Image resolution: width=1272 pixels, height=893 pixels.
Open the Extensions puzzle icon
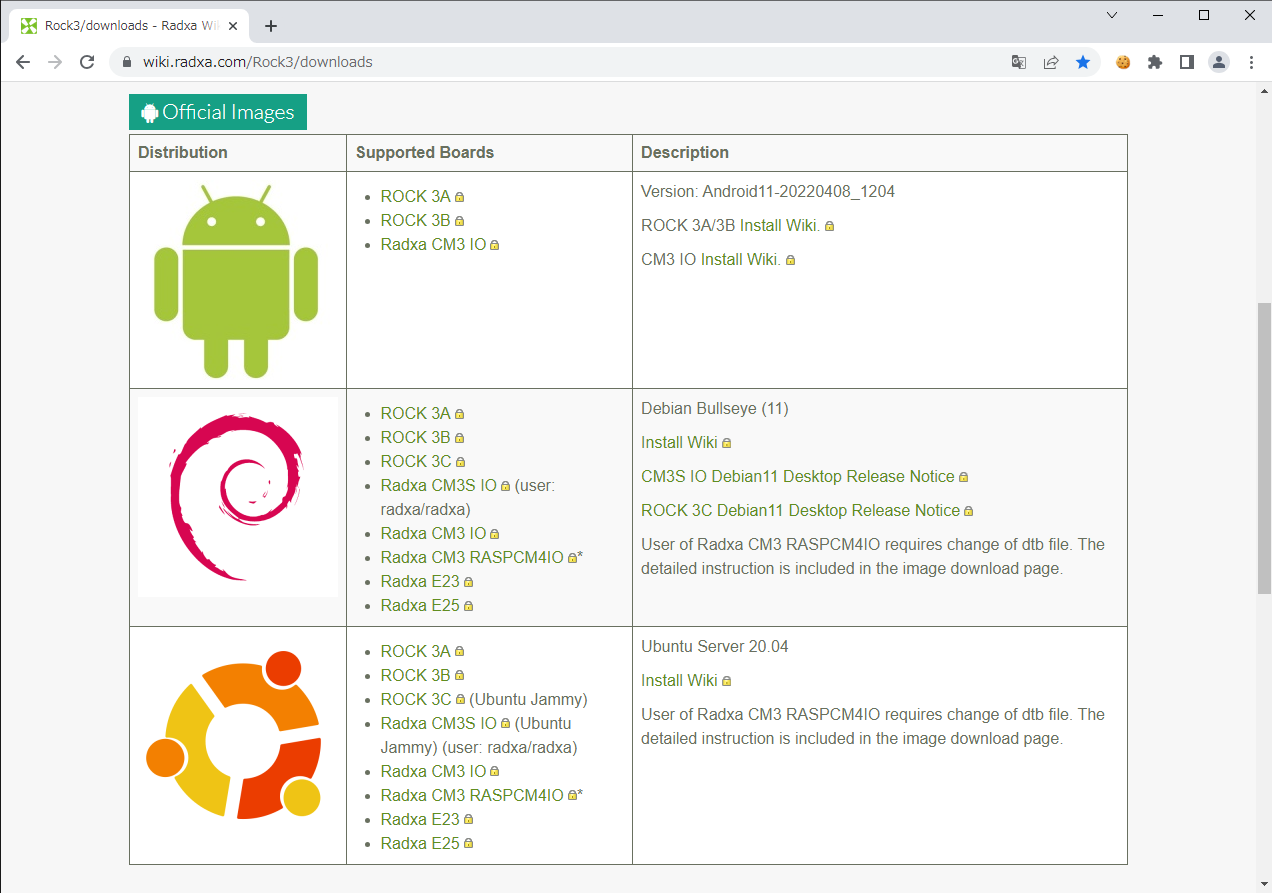pyautogui.click(x=1155, y=62)
